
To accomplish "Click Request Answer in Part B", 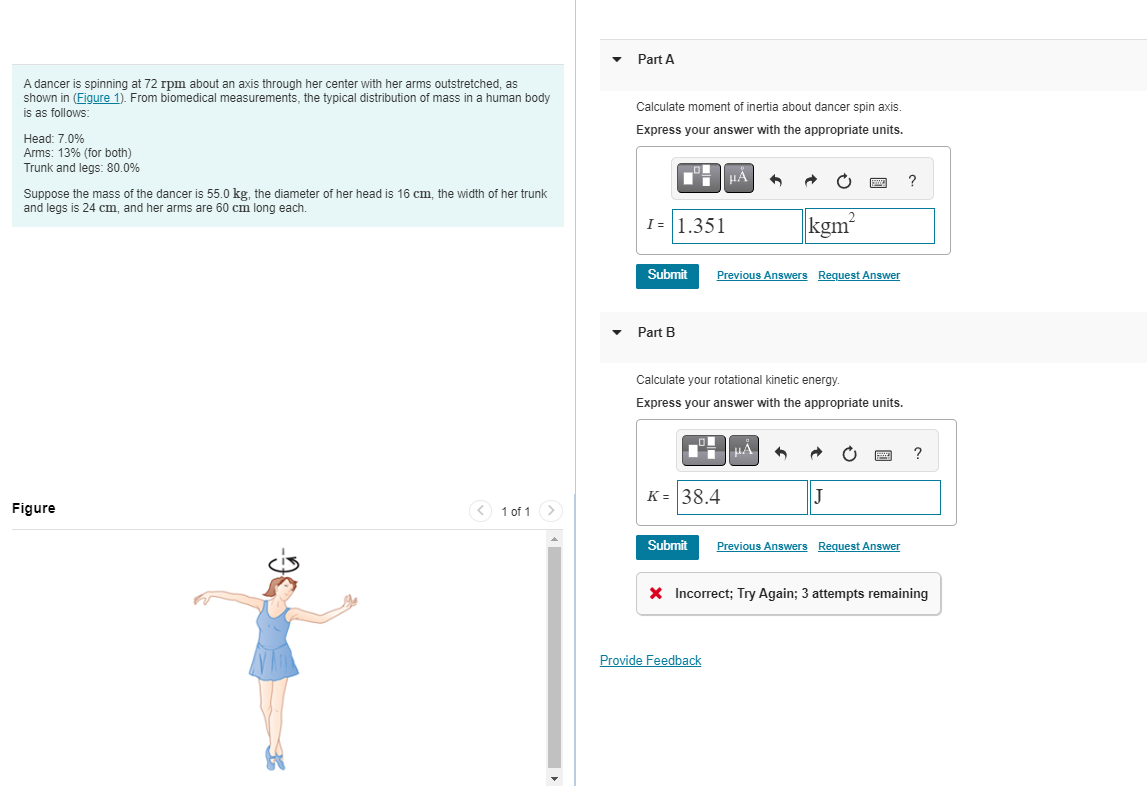I will click(x=858, y=546).
